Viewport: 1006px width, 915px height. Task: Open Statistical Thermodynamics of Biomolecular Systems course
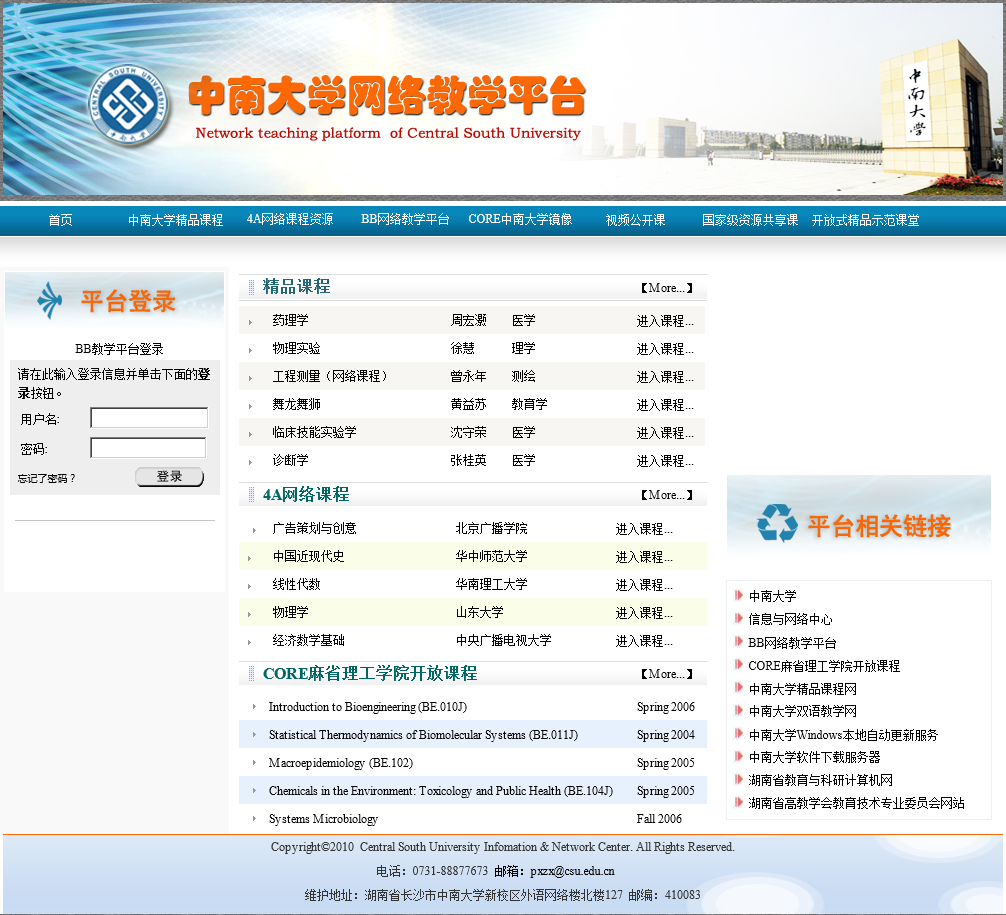[x=423, y=735]
